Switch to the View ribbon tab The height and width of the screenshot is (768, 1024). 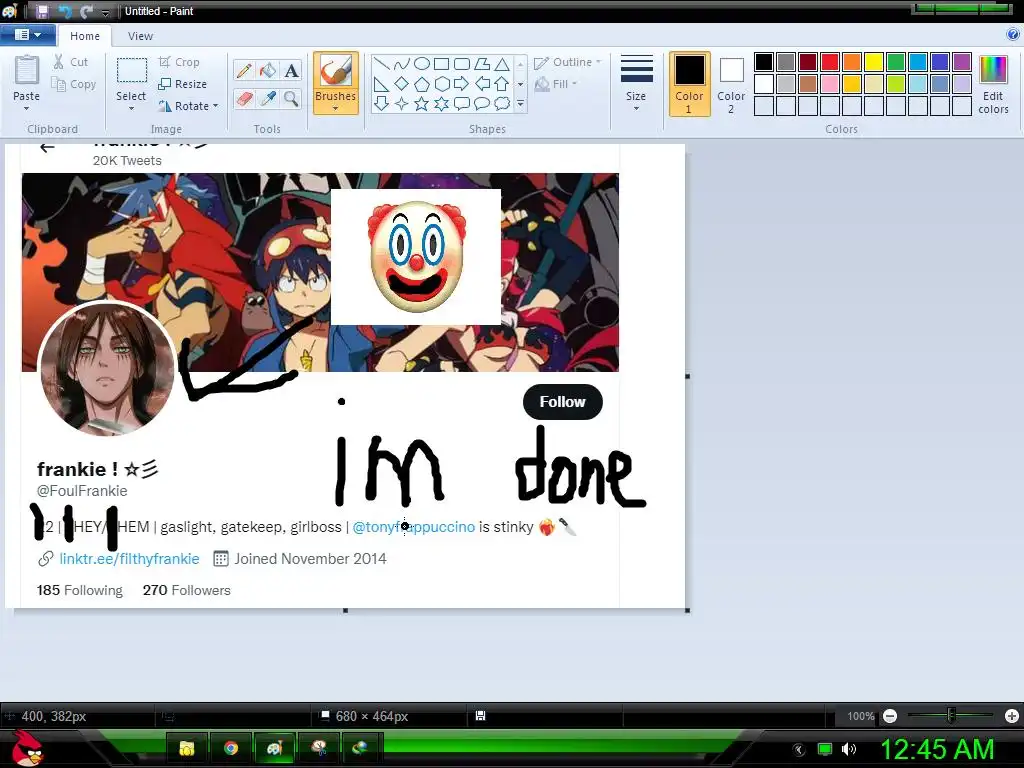coord(140,36)
